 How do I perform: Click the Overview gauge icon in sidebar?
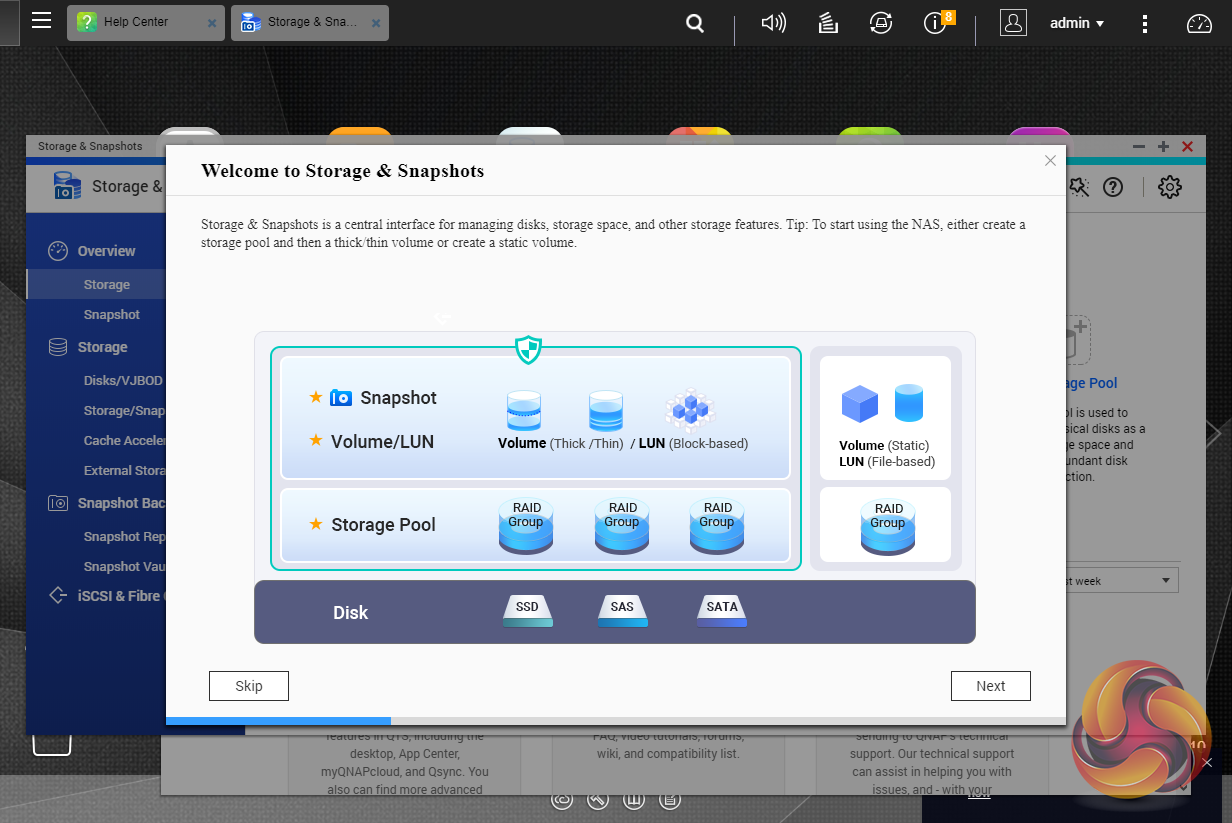(x=58, y=250)
